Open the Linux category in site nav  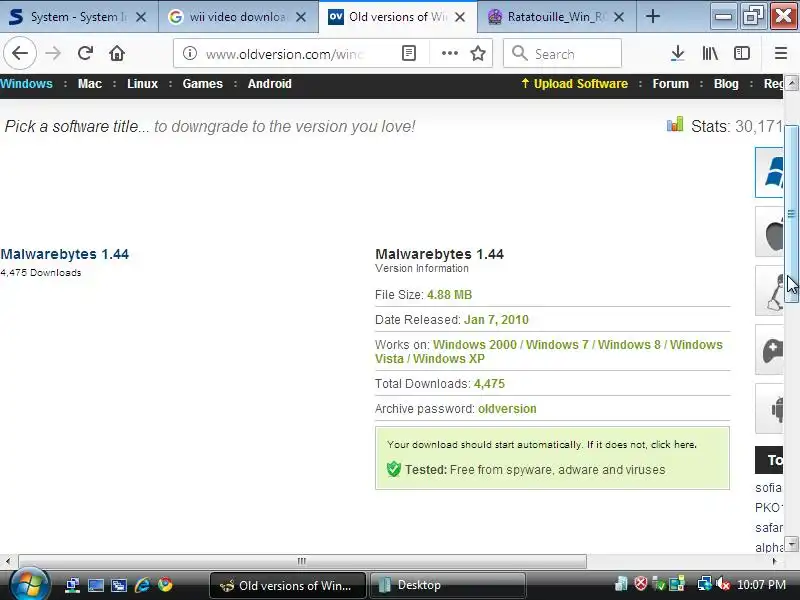click(142, 84)
